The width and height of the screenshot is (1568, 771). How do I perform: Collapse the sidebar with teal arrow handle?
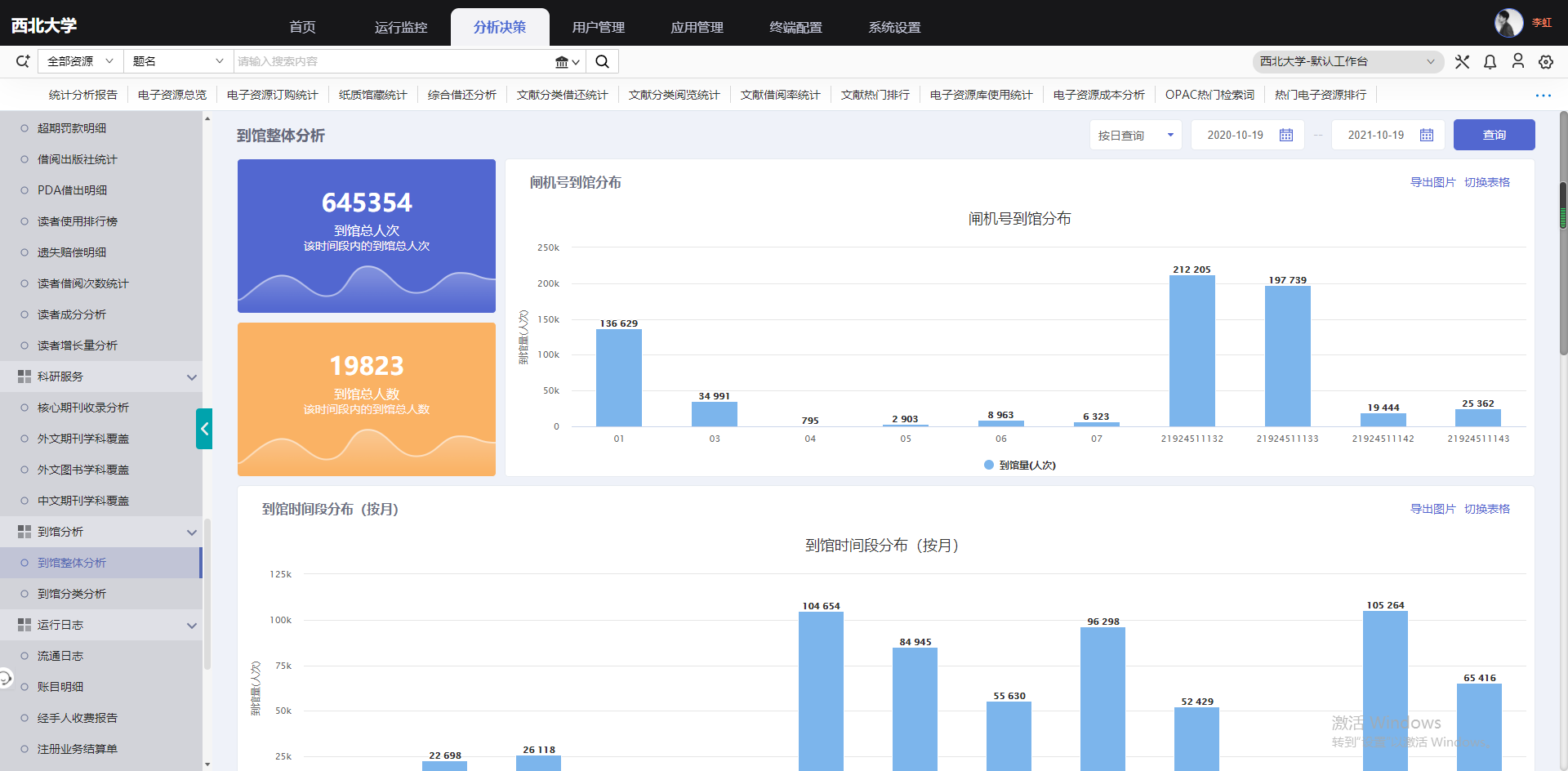204,429
